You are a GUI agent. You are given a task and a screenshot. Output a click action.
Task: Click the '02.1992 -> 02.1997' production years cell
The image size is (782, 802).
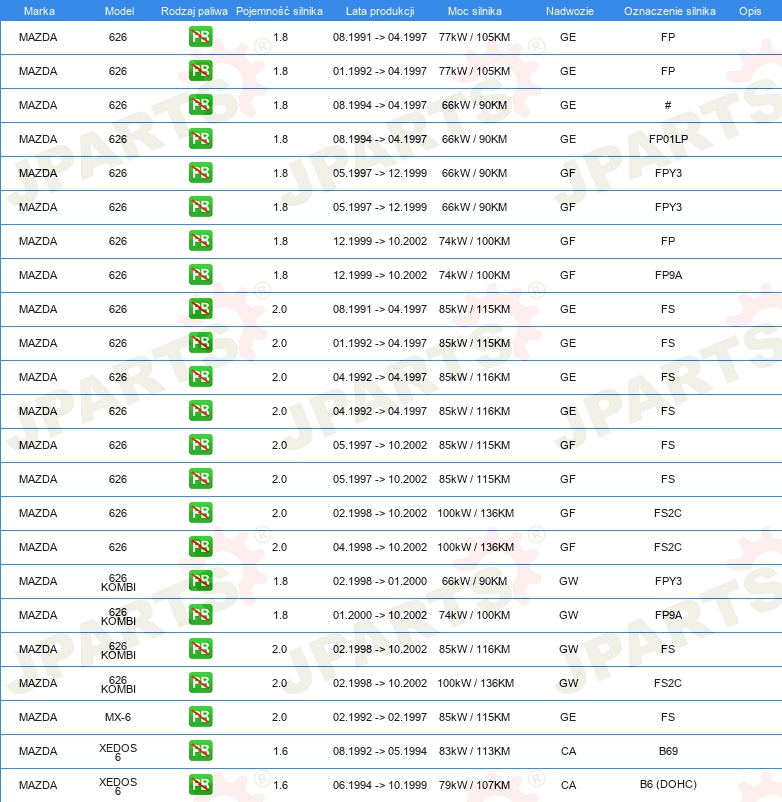coord(379,717)
